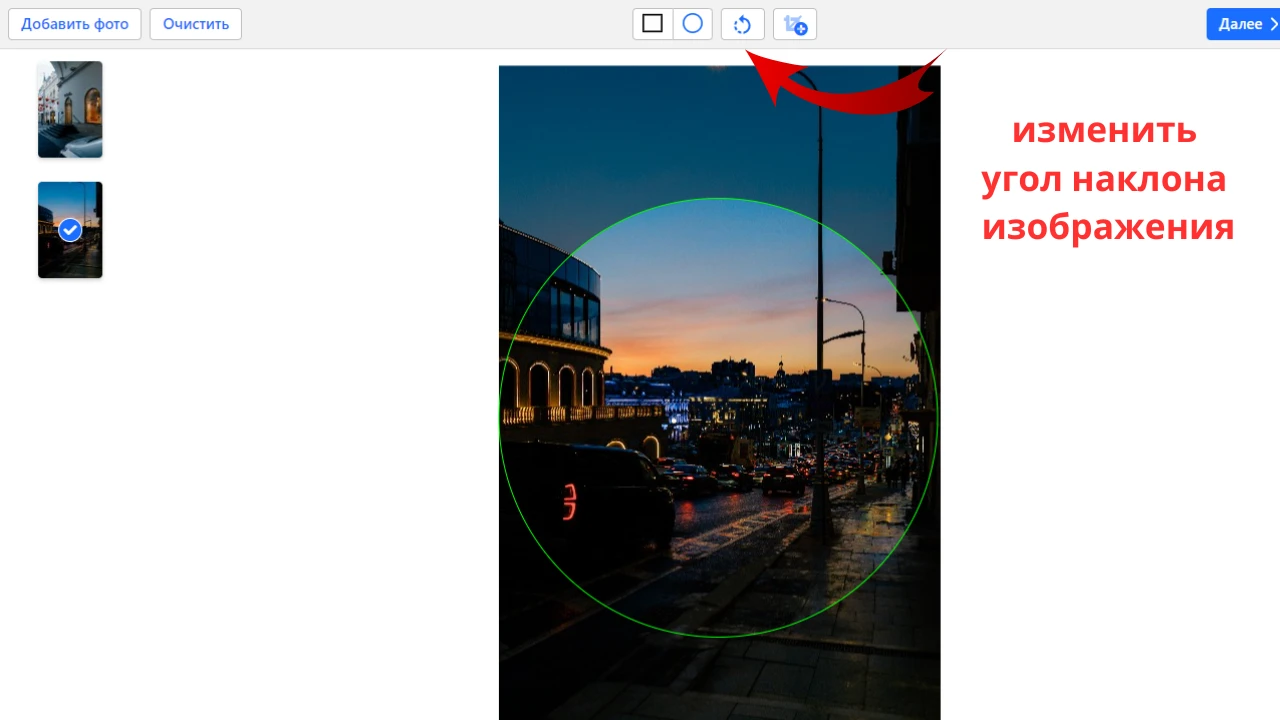Select the circle crop shape
This screenshot has height=720, width=1280.
click(693, 24)
